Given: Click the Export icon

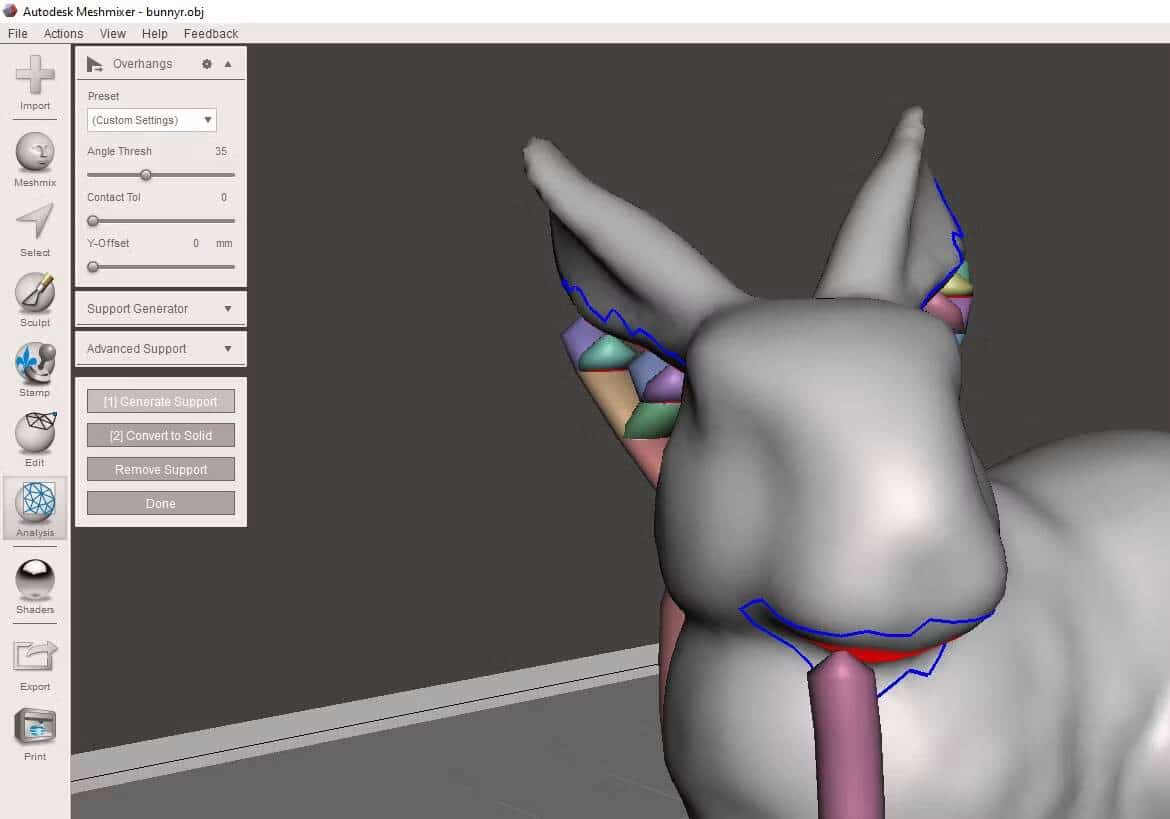Looking at the screenshot, I should click(34, 664).
